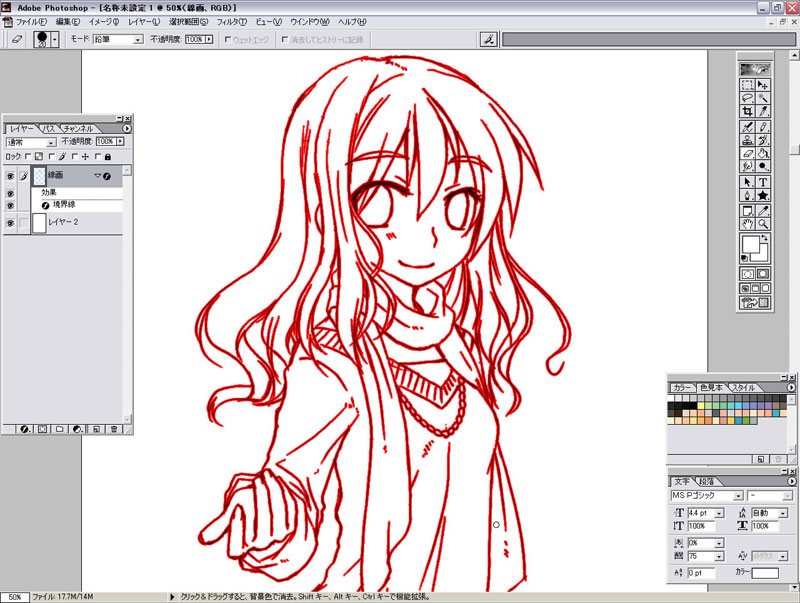This screenshot has height=603, width=800.
Task: Select the Notes tool
Action: point(747,211)
